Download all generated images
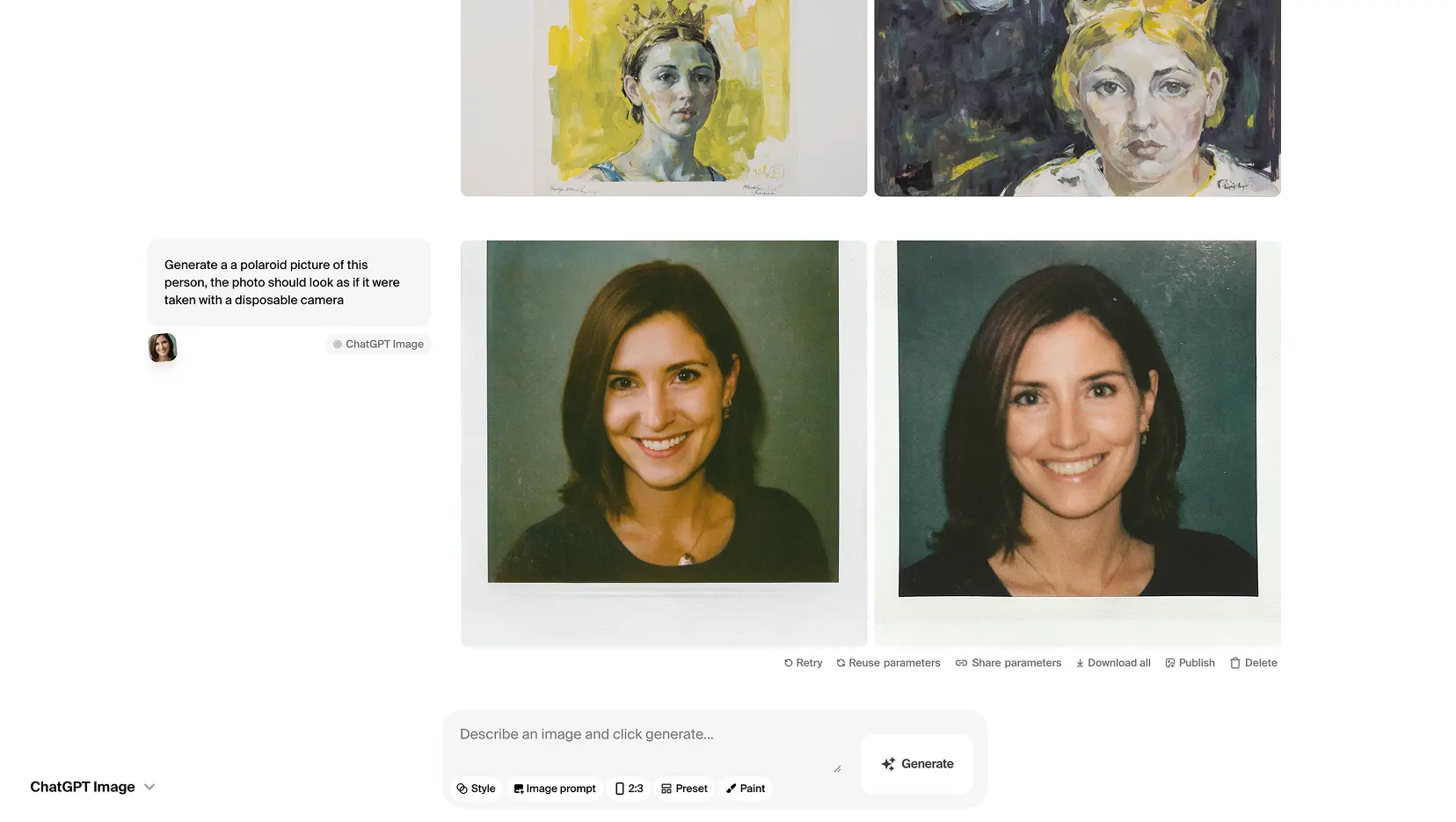The height and width of the screenshot is (822, 1456). point(1113,663)
